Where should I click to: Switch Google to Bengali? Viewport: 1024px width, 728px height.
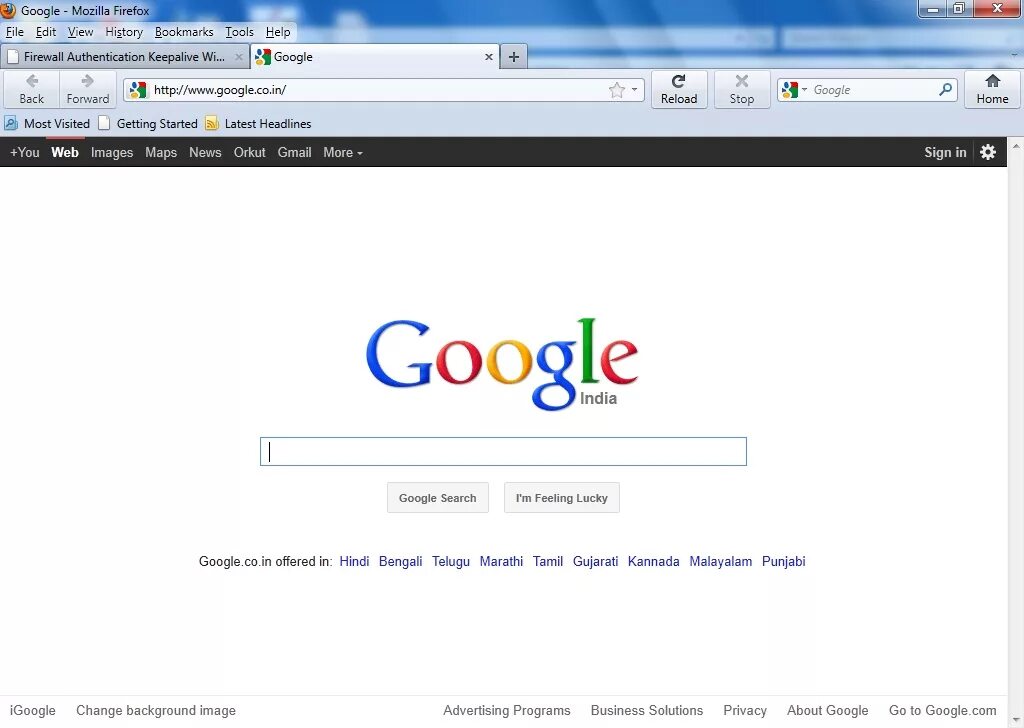(x=400, y=561)
